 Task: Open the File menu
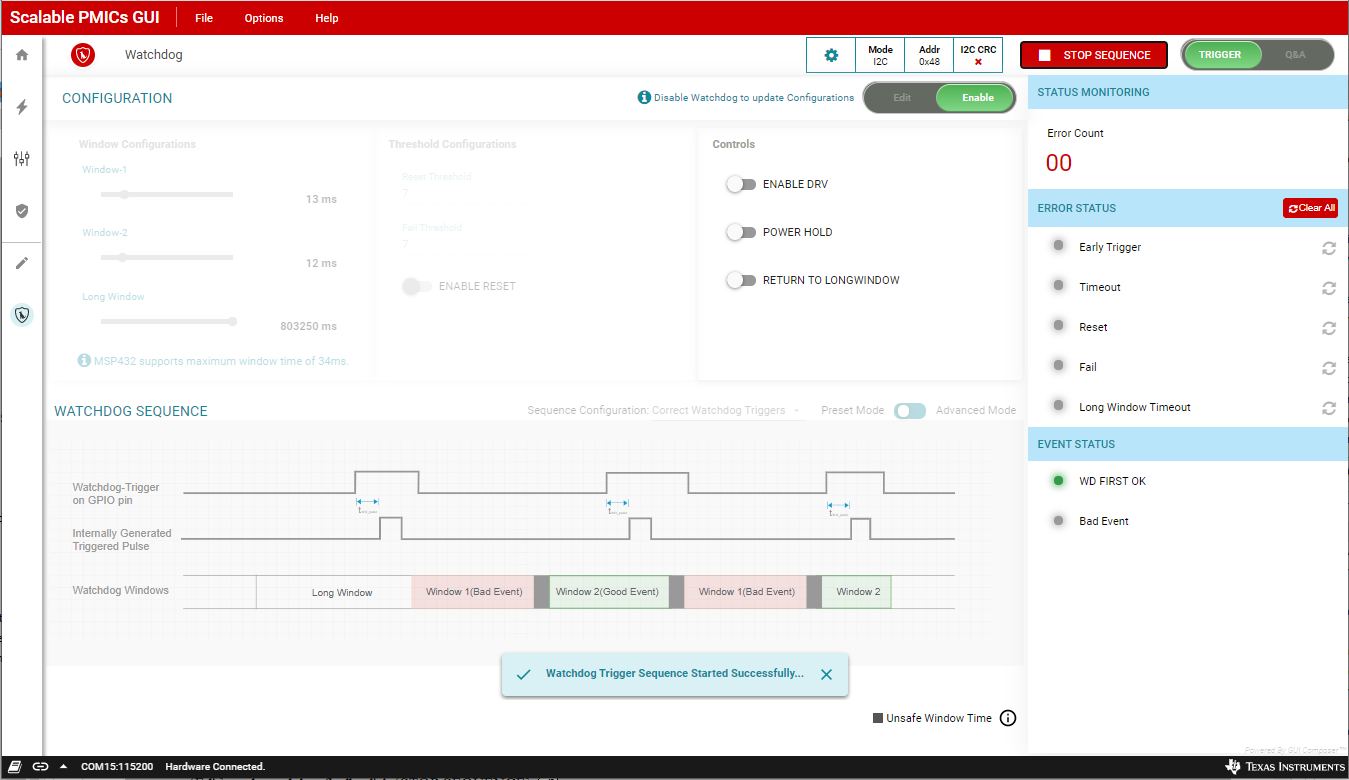[x=204, y=18]
